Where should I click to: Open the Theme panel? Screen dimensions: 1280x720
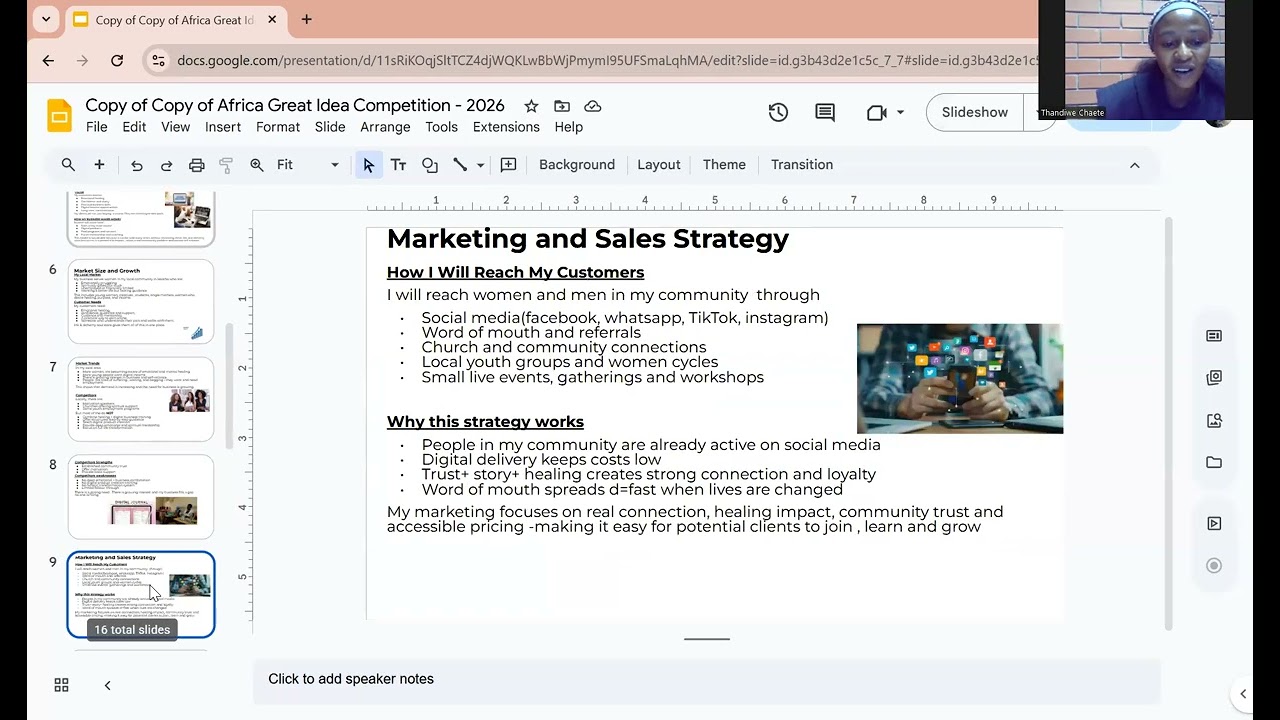click(724, 165)
